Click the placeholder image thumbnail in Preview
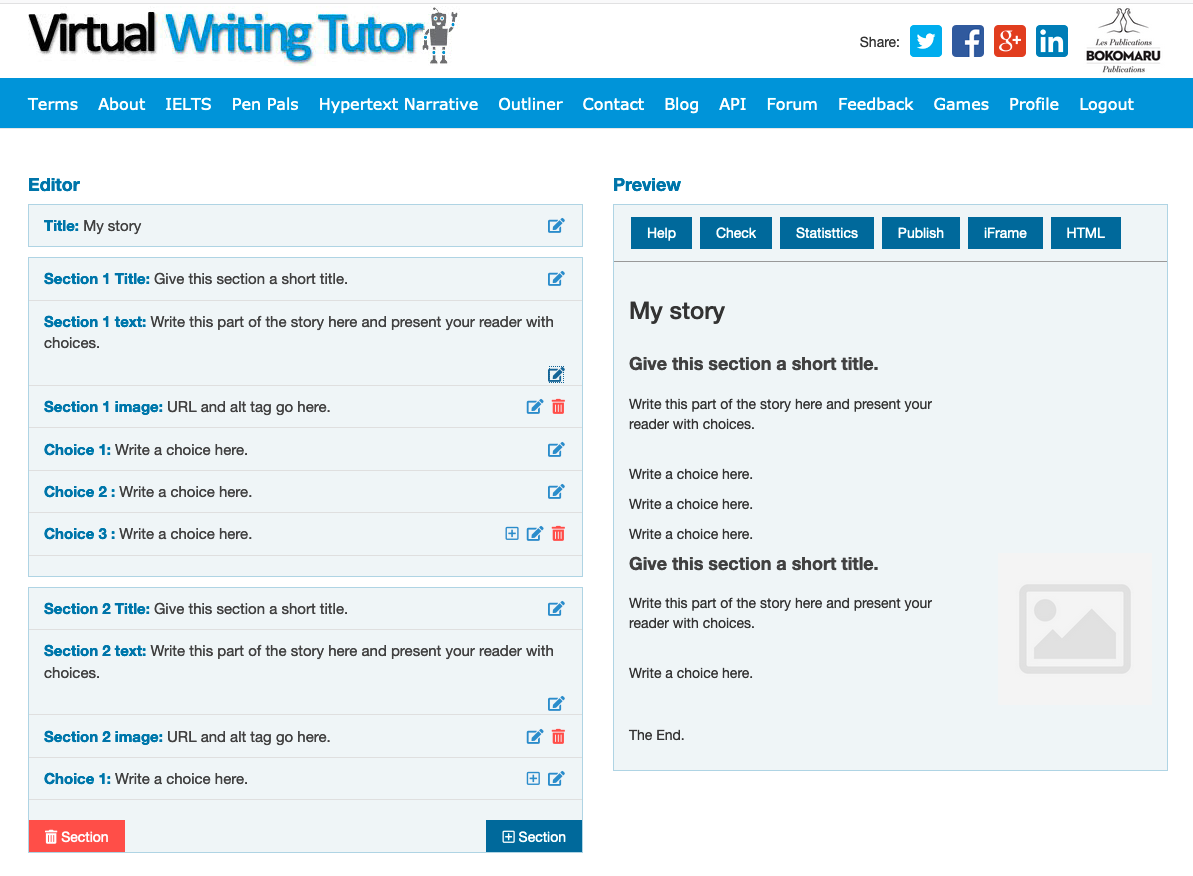This screenshot has width=1193, height=876. [x=1074, y=628]
